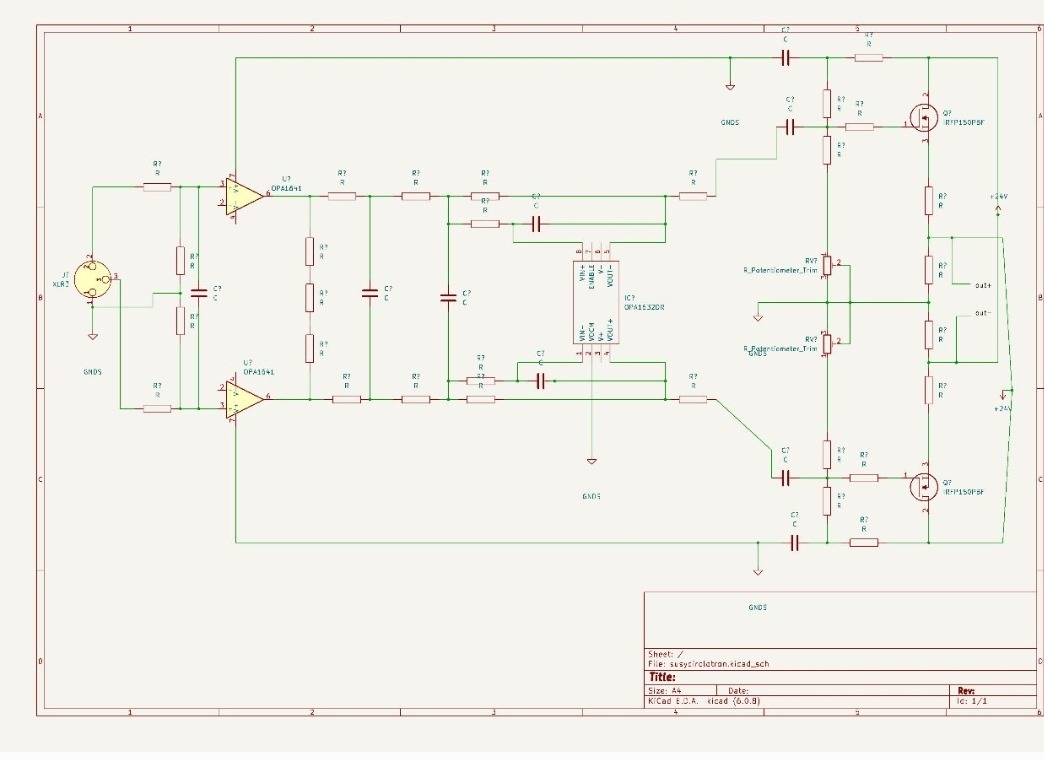Image resolution: width=1044 pixels, height=760 pixels.
Task: Click the ground symbol below the XLR3 connector
Action: pos(93,336)
